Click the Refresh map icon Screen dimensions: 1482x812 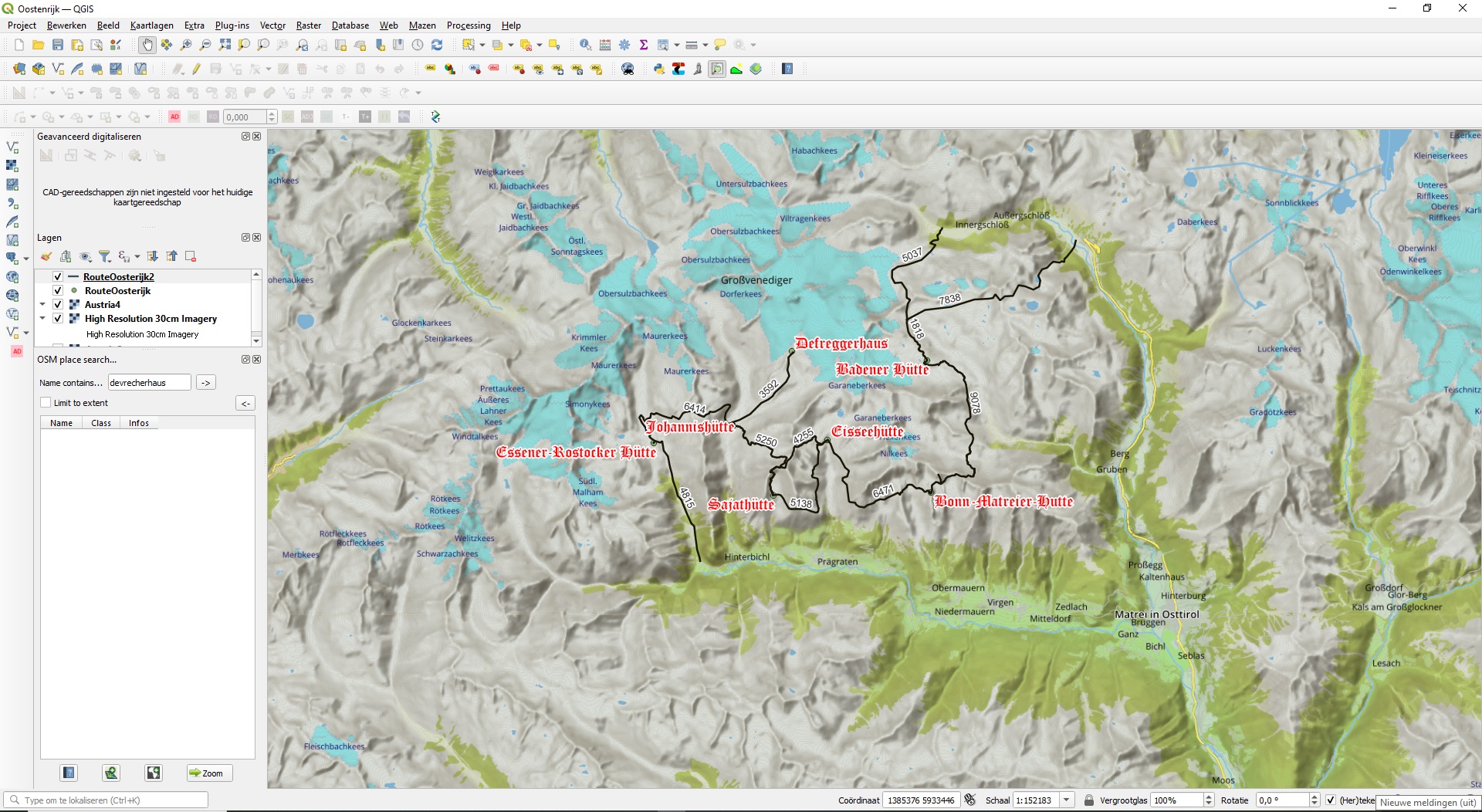click(x=437, y=45)
